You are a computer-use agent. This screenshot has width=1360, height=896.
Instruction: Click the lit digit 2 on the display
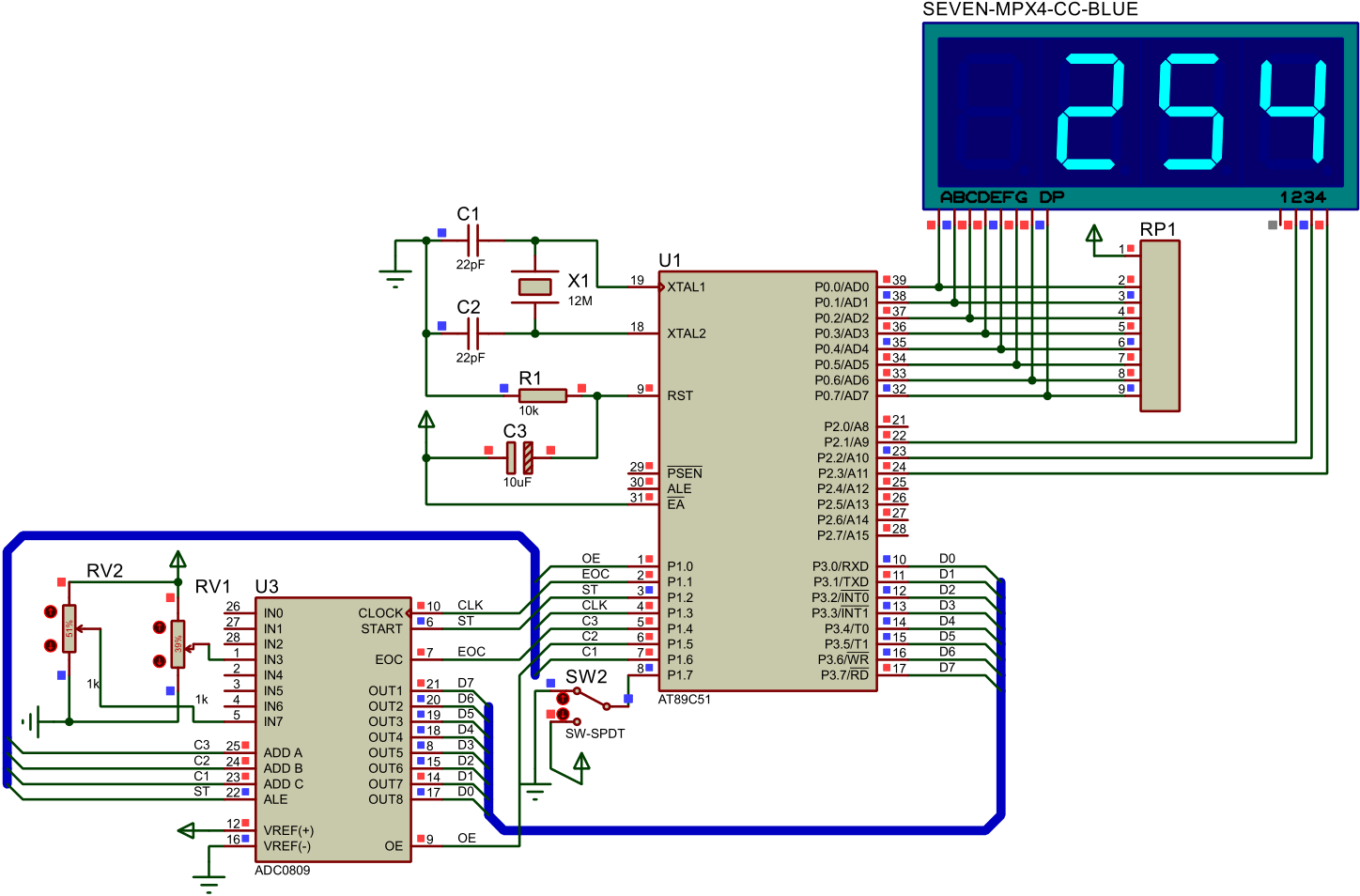click(1090, 111)
